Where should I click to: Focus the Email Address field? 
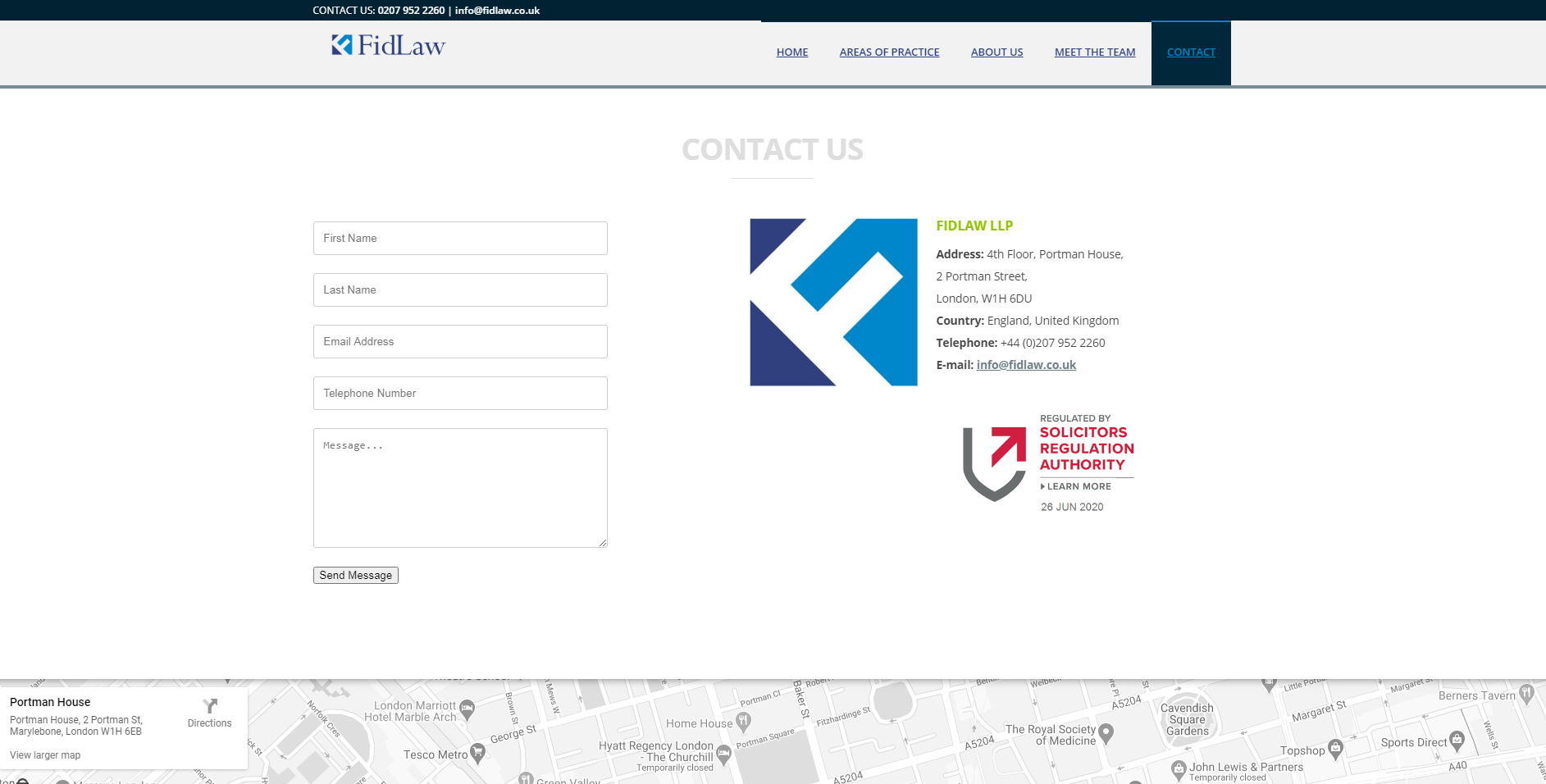(x=460, y=341)
